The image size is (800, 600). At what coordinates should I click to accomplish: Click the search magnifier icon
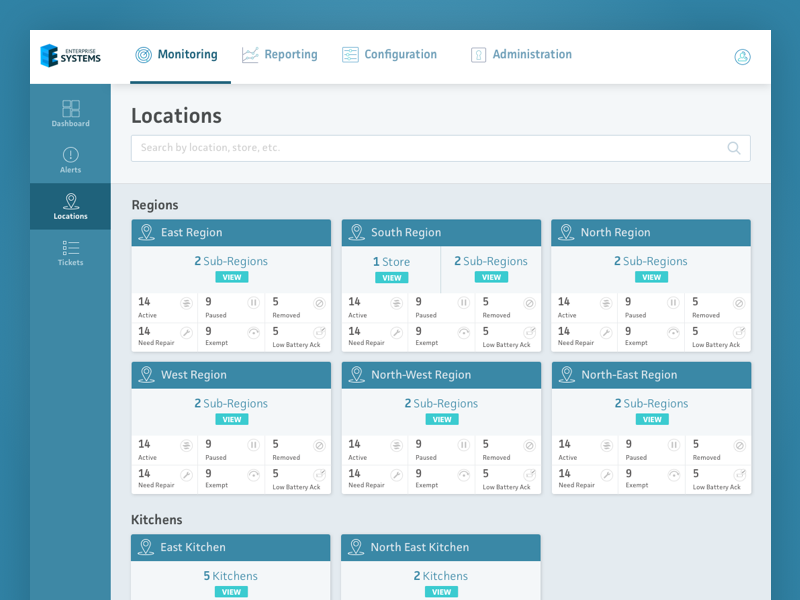734,148
